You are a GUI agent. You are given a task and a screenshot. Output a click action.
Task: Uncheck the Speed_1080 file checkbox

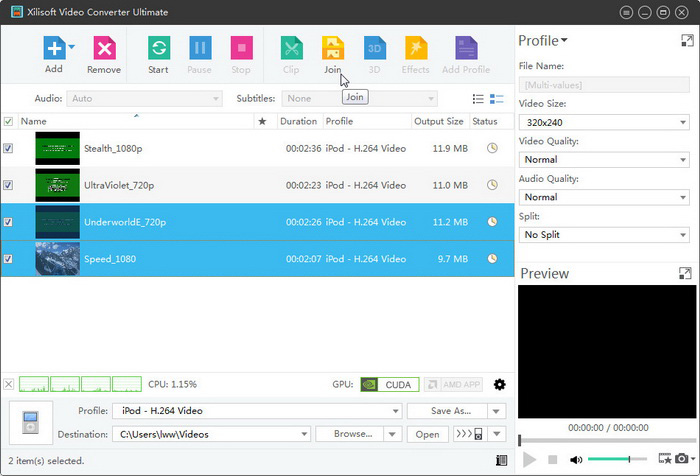point(8,259)
